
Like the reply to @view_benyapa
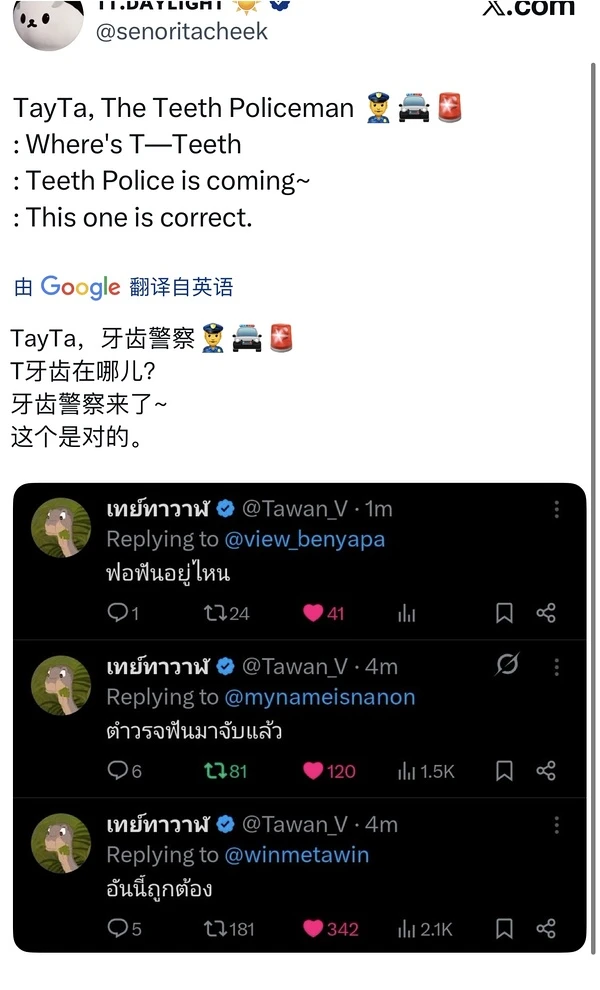[x=323, y=612]
